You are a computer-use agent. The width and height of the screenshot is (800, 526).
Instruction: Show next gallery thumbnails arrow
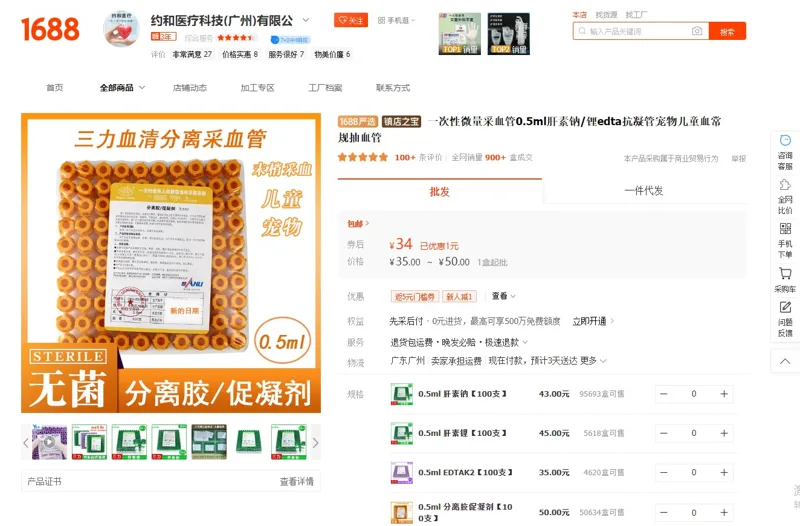pos(315,442)
